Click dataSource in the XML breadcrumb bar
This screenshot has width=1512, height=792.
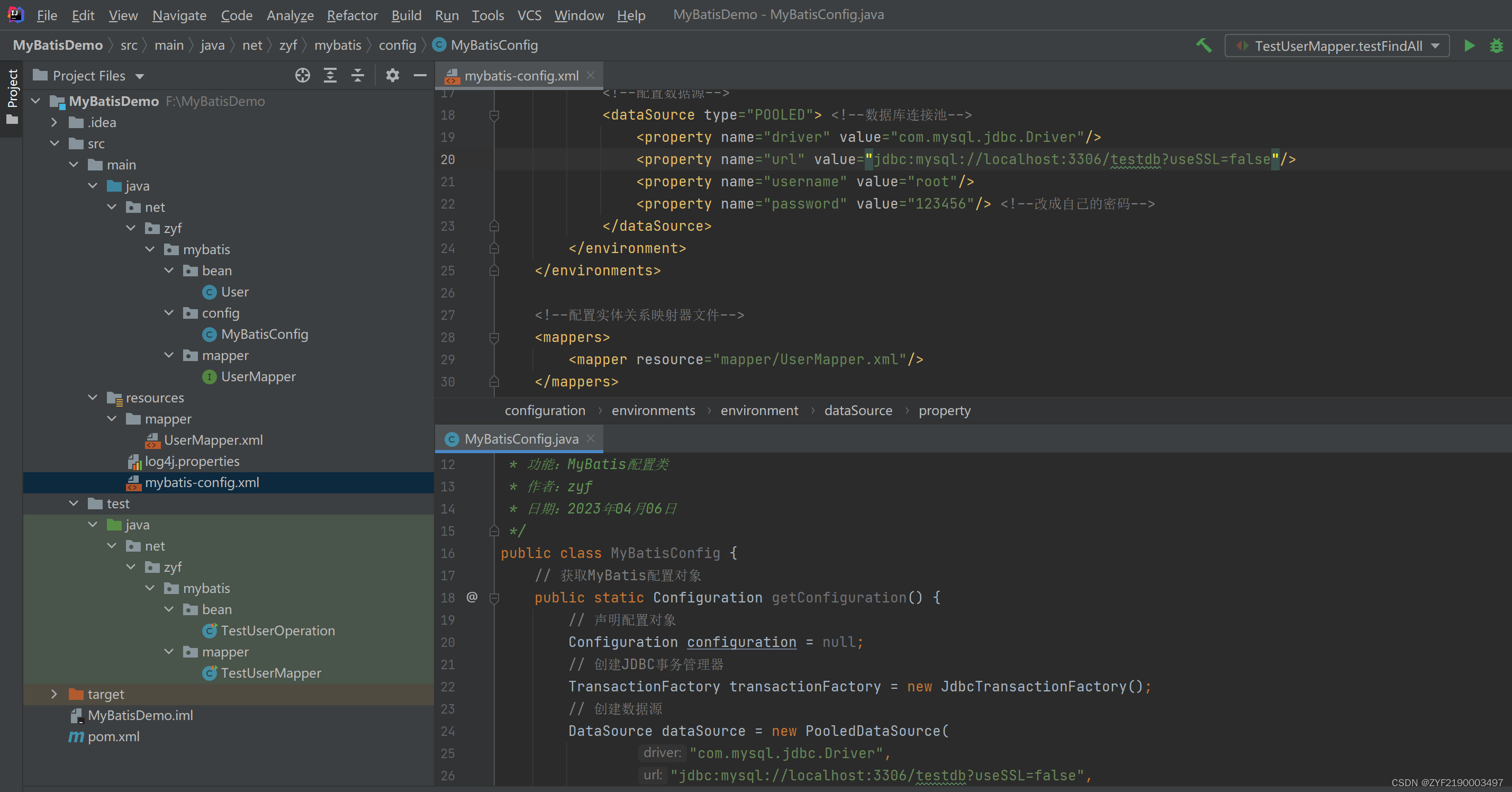tap(857, 410)
